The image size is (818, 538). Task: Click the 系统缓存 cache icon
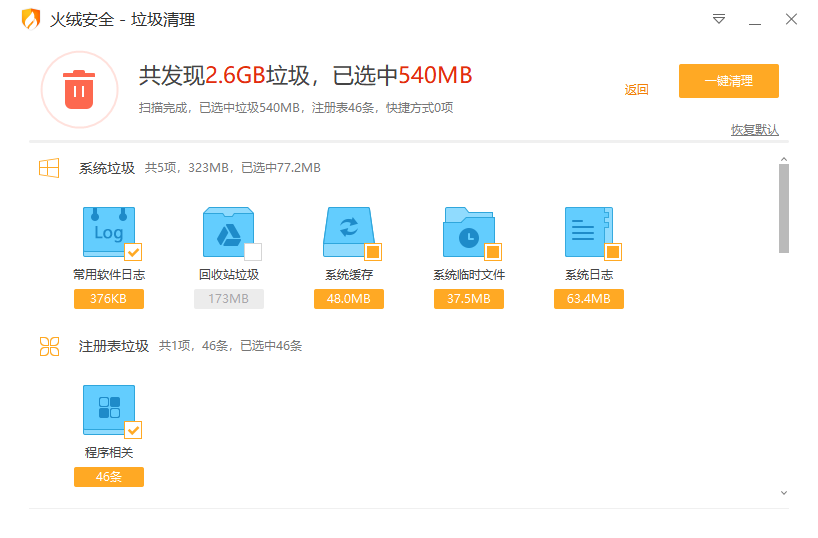coord(348,232)
